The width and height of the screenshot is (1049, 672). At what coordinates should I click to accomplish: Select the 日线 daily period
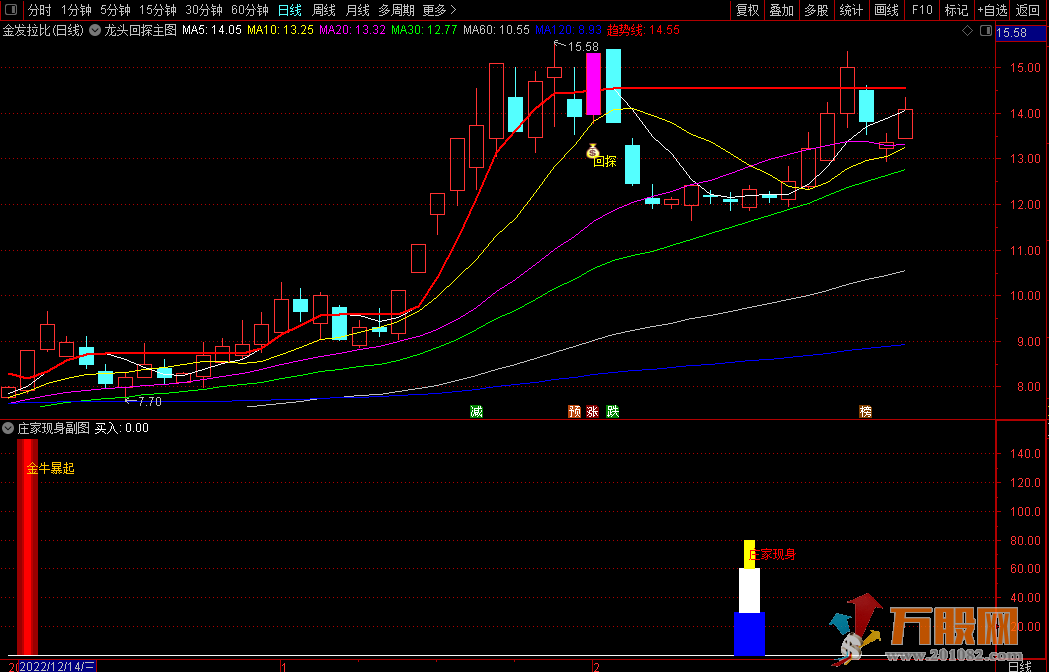290,10
